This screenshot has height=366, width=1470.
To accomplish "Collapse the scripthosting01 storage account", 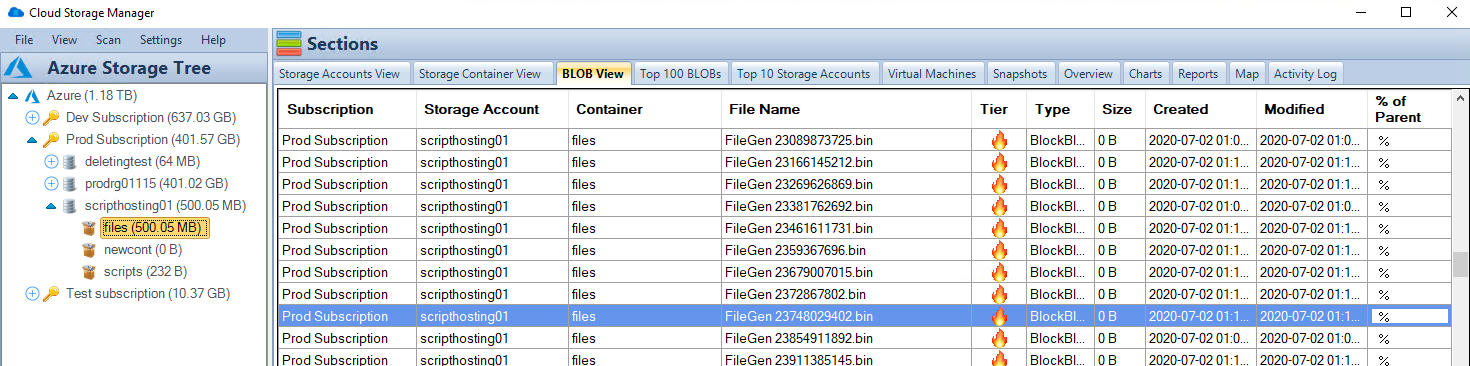I will point(51,206).
